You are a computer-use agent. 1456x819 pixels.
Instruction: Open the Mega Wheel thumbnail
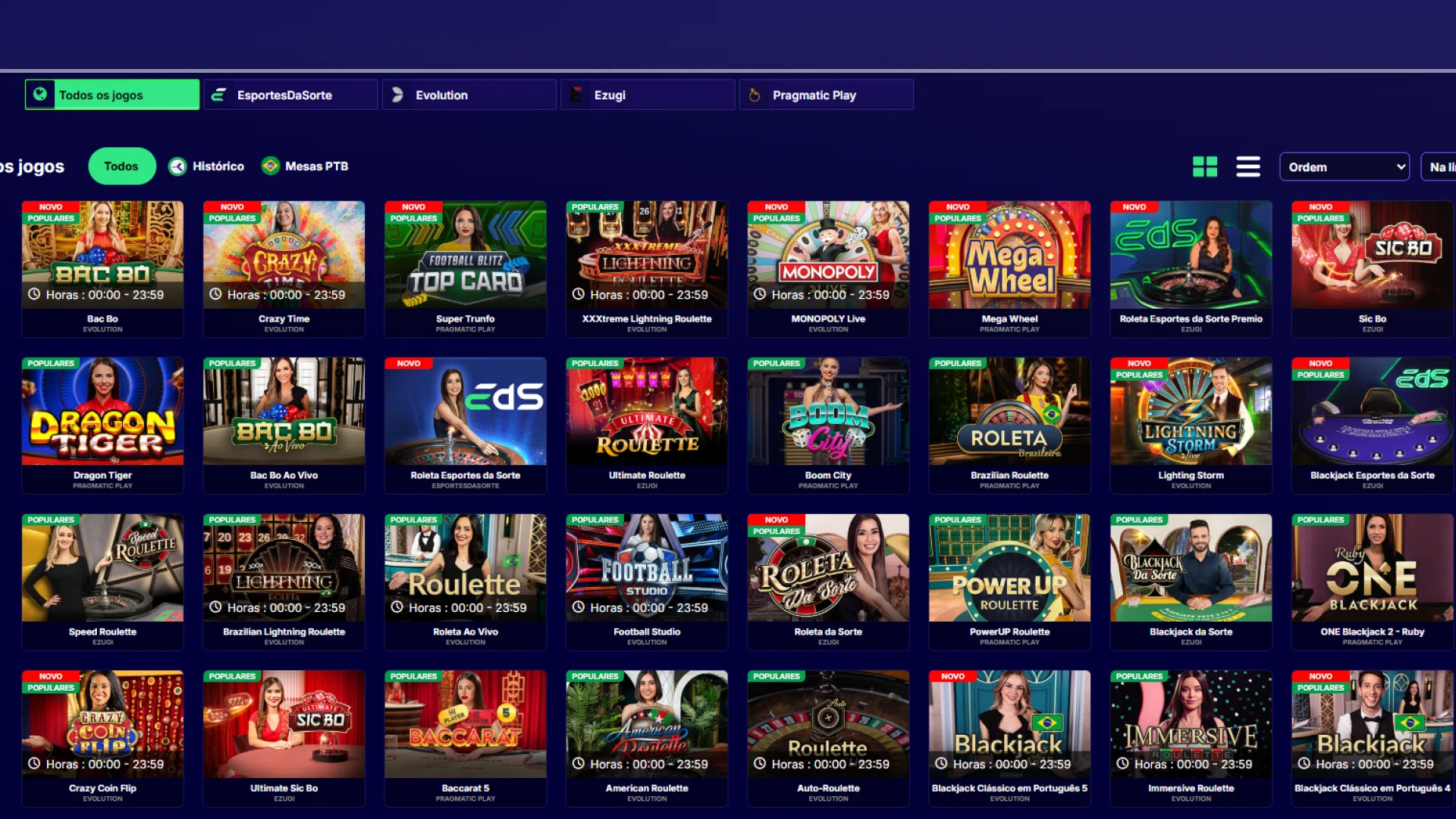1009,255
